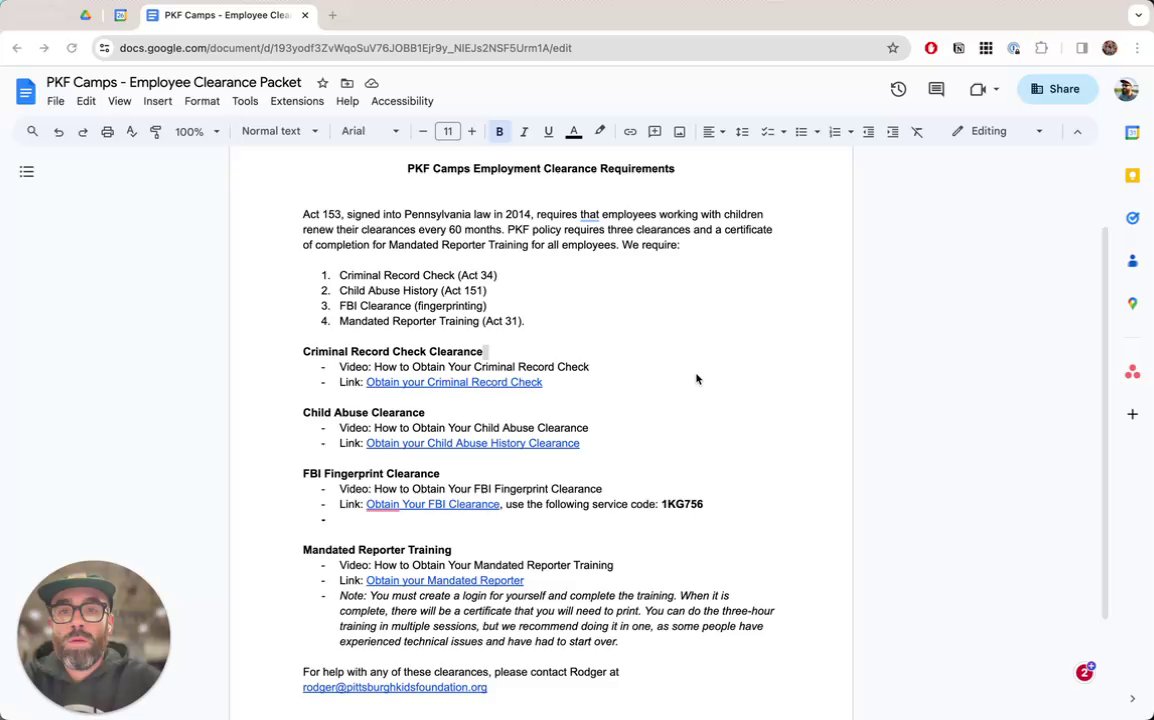
Task: Click the decrease indent icon
Action: 868,132
